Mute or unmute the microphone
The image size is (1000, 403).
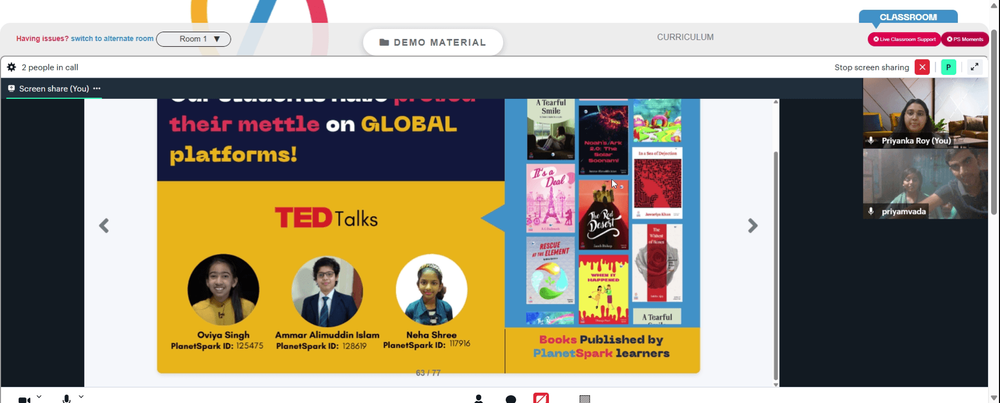point(66,399)
